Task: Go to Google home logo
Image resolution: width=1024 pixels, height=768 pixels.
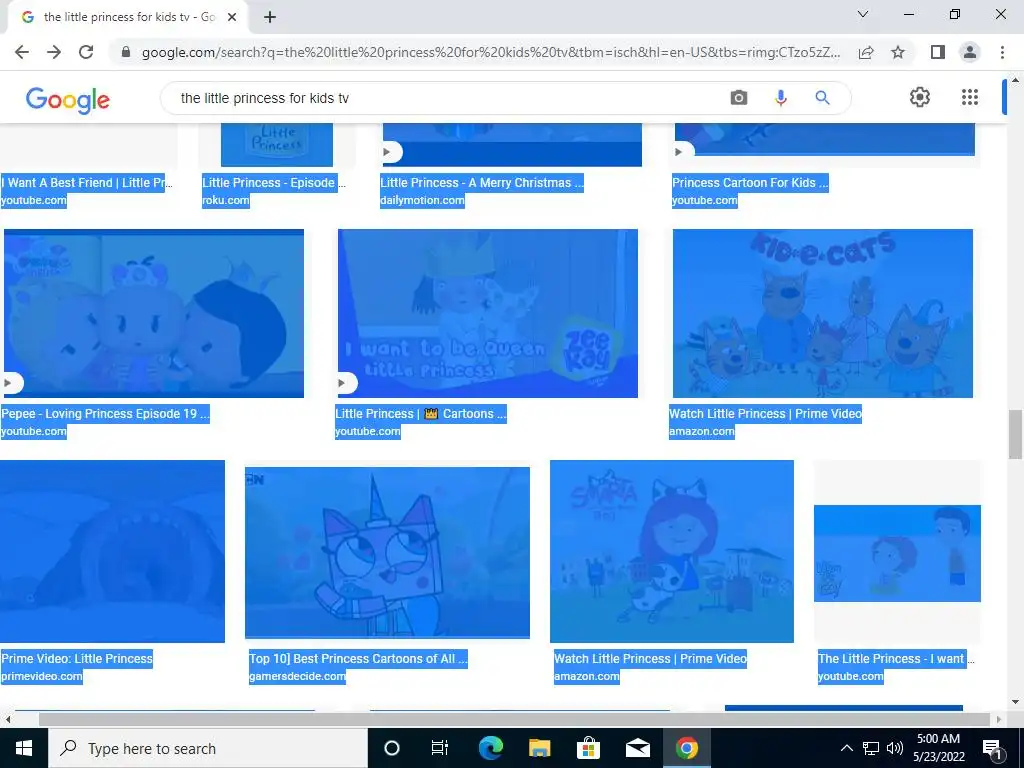Action: click(x=67, y=100)
